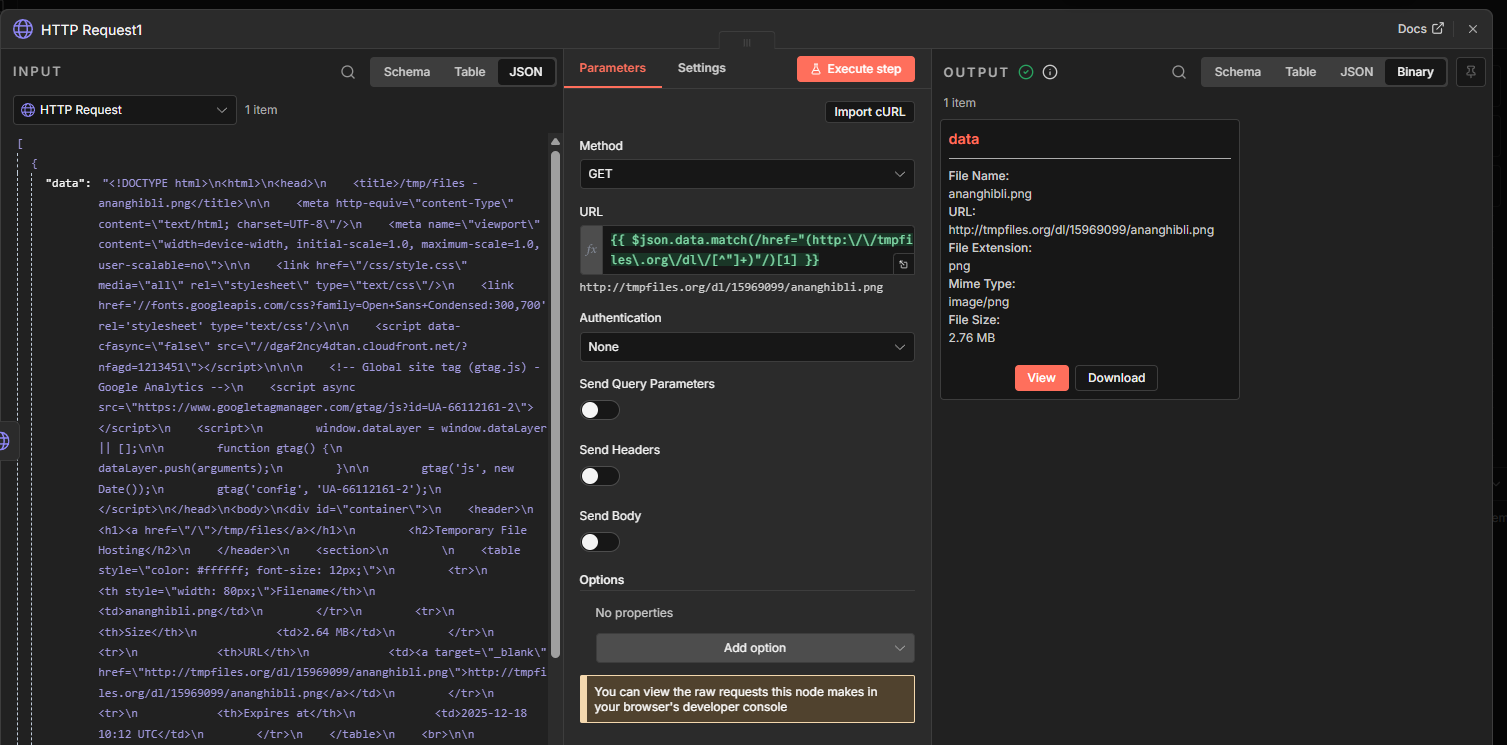The width and height of the screenshot is (1507, 745).
Task: Click the input JSON panel scrollbar
Action: click(x=555, y=400)
